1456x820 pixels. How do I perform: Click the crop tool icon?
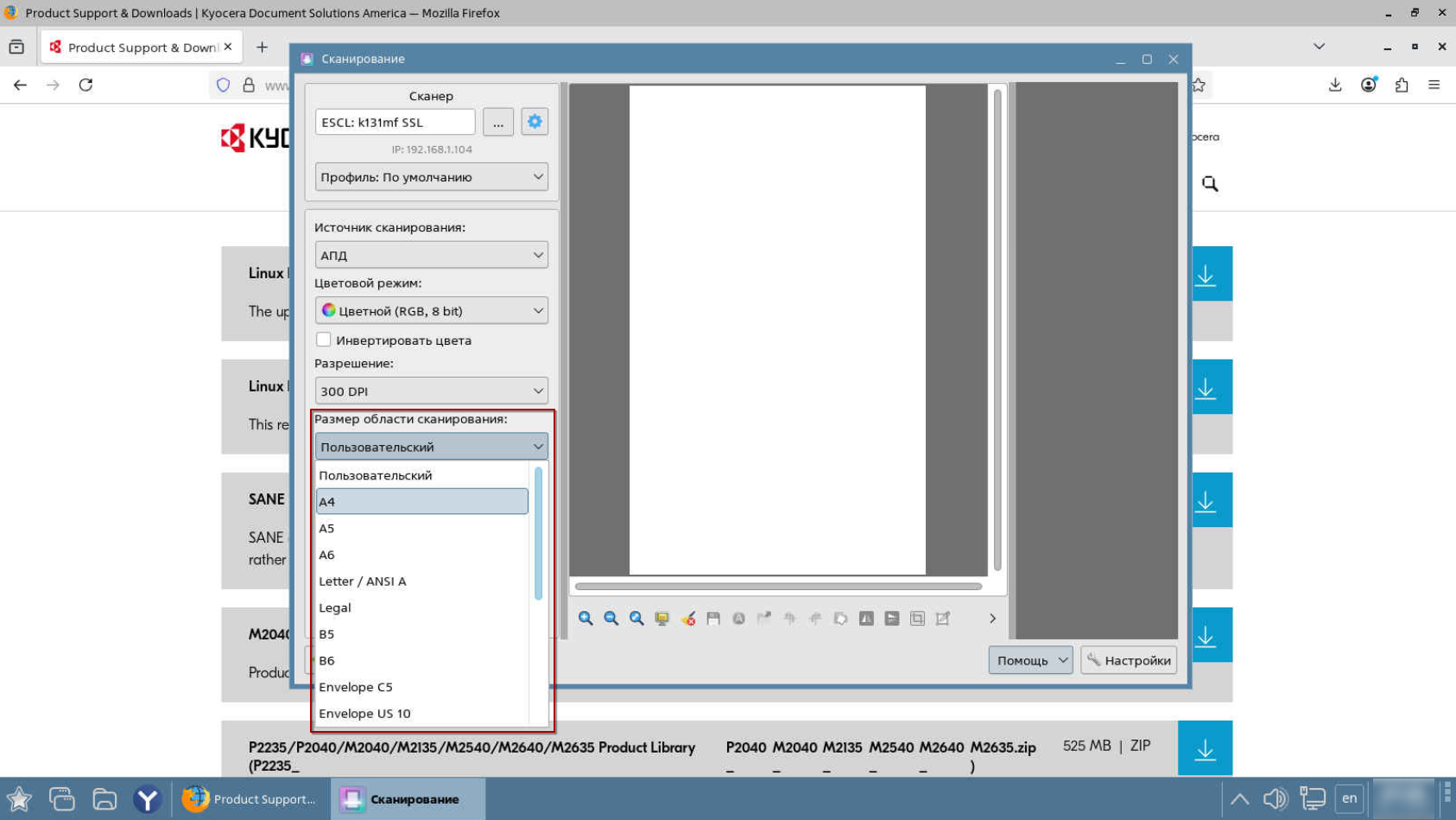(x=917, y=619)
